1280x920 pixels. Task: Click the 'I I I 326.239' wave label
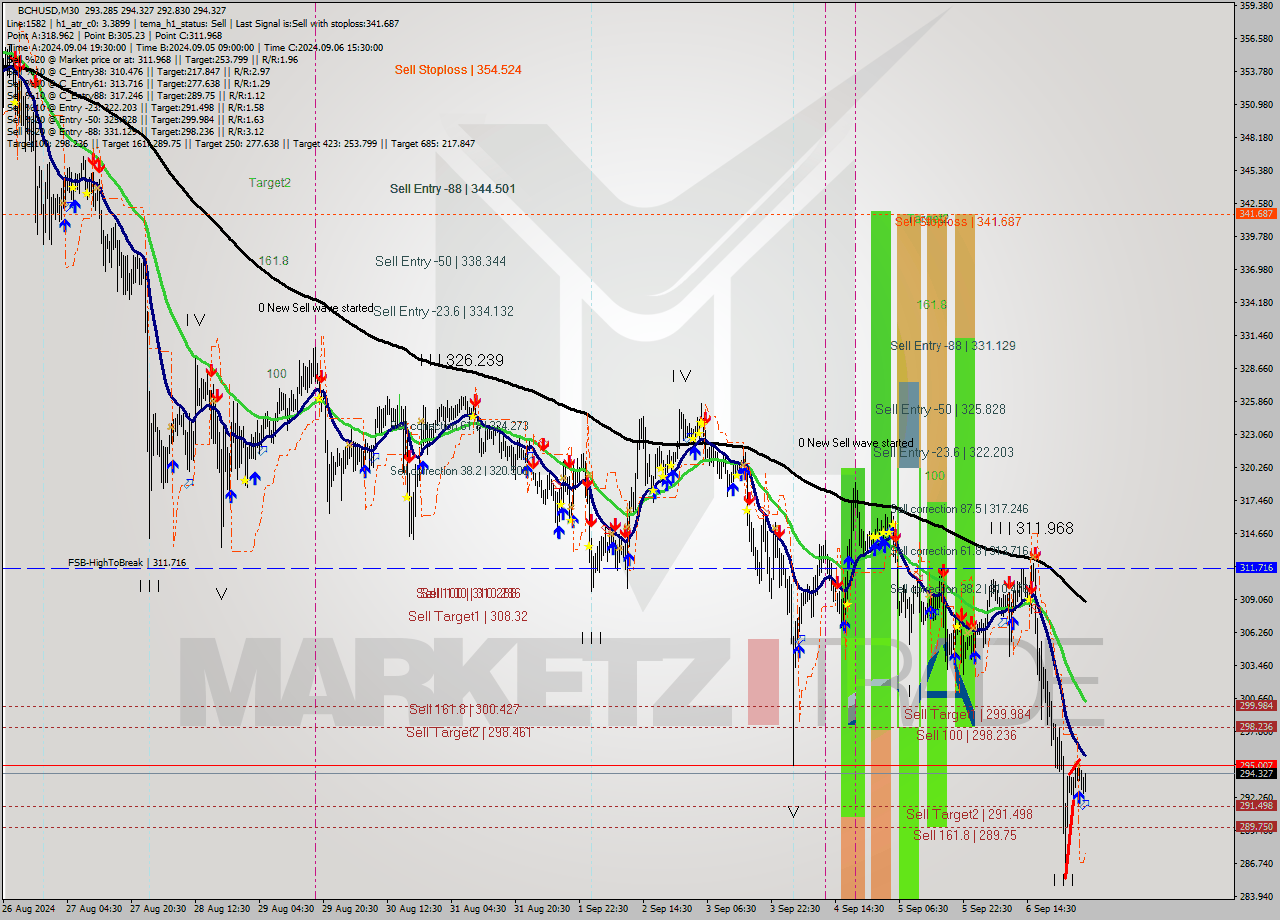461,360
